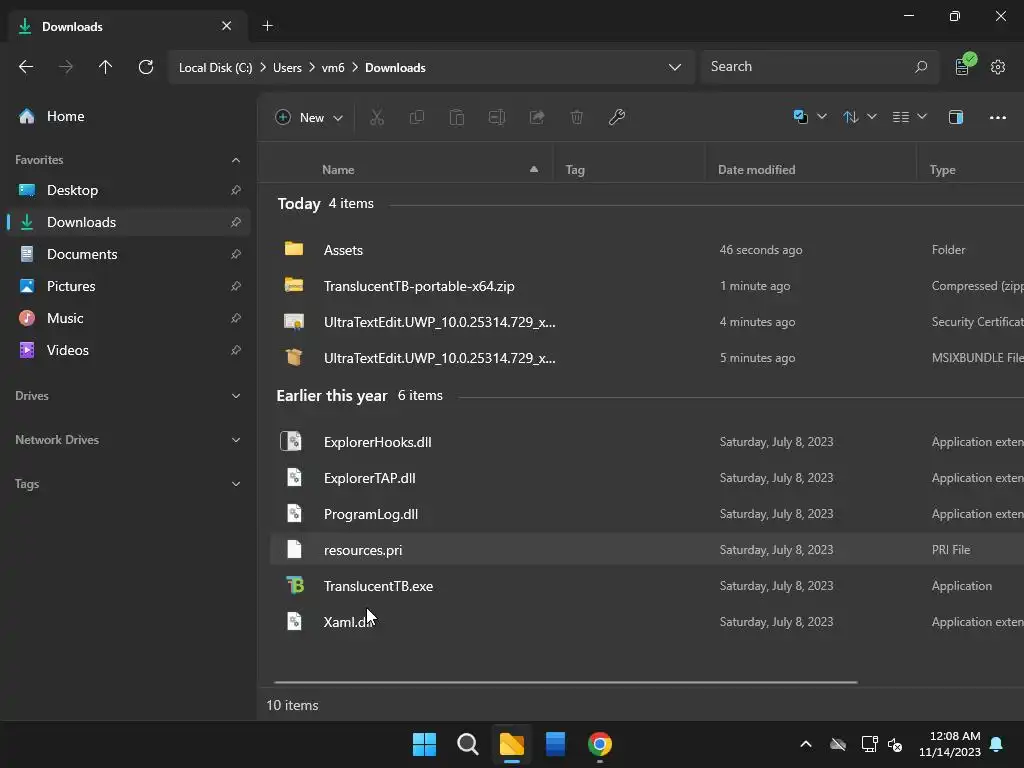Unpin Documents using its pin icon
Image resolution: width=1024 pixels, height=768 pixels.
click(236, 254)
